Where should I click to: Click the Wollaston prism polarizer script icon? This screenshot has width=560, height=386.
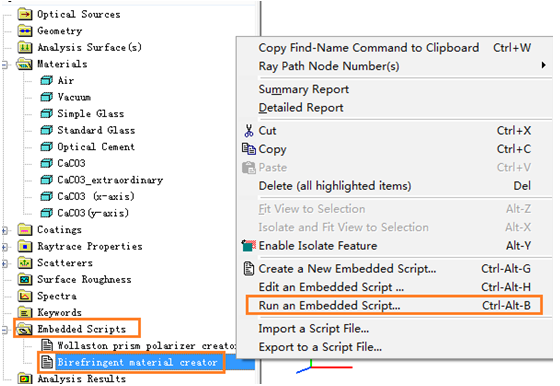click(x=47, y=345)
